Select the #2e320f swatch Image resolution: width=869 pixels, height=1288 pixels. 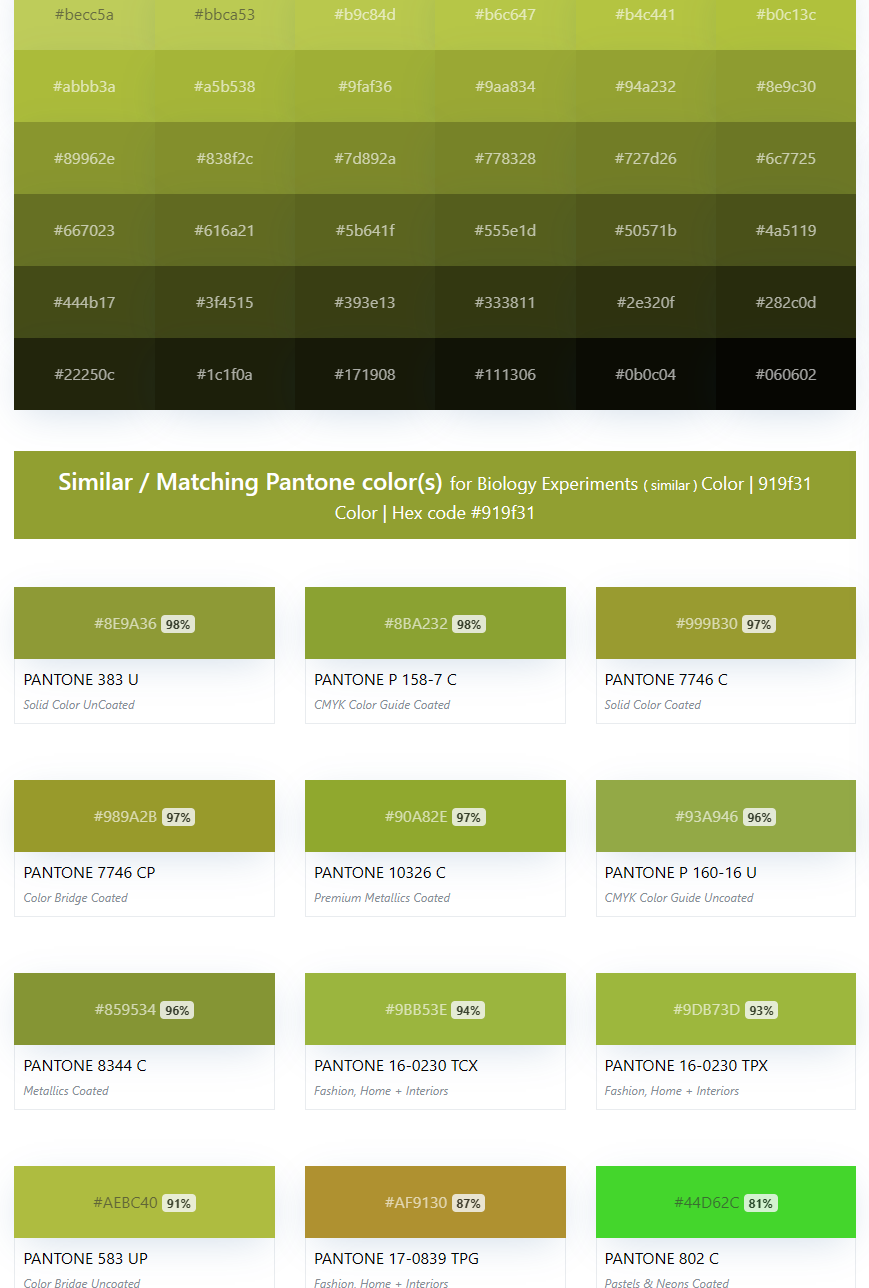pyautogui.click(x=646, y=302)
